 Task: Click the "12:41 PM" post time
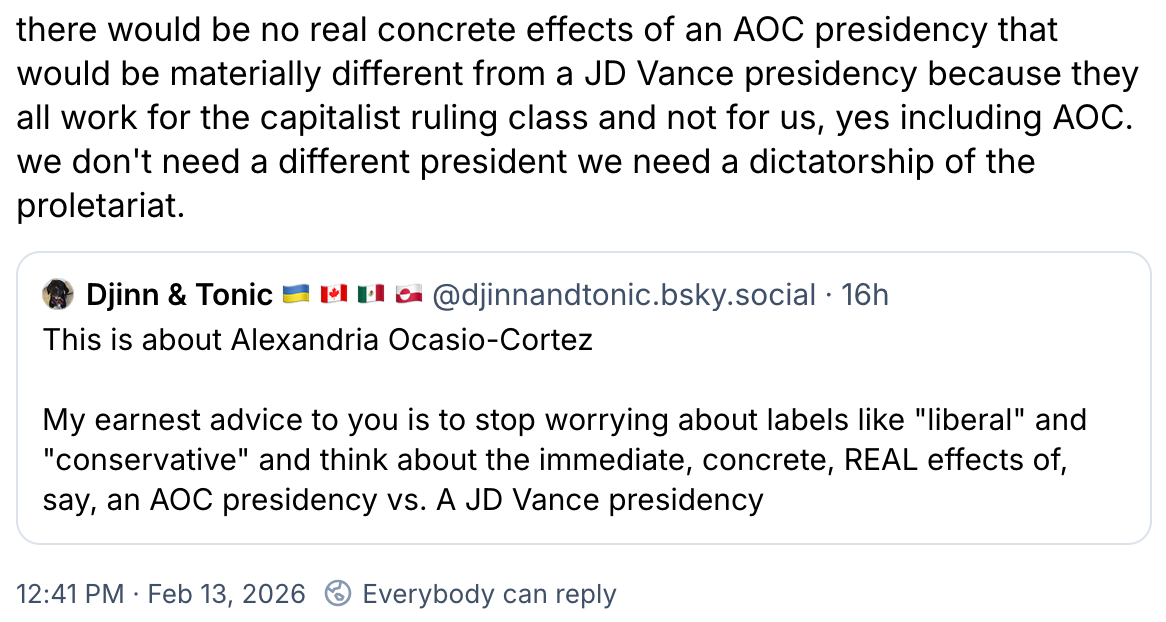pyautogui.click(x=70, y=594)
